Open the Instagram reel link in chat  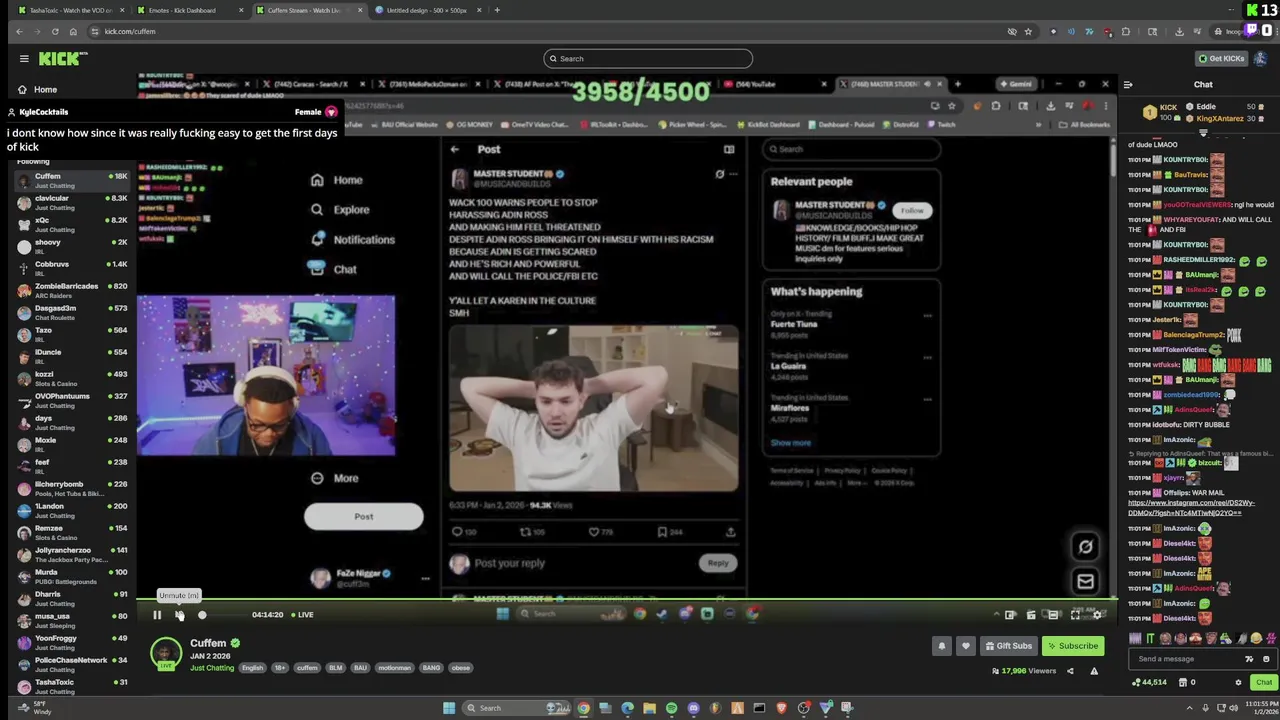[1191, 508]
